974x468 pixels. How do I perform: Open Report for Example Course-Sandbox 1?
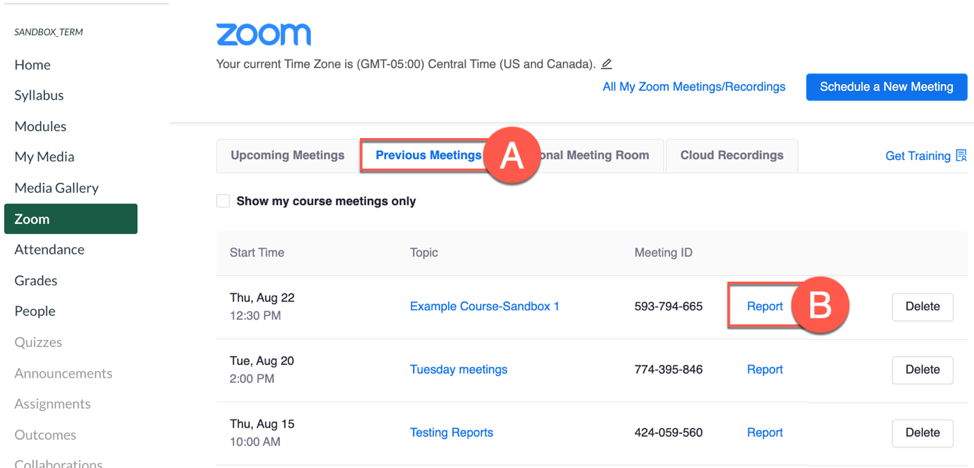pyautogui.click(x=764, y=306)
